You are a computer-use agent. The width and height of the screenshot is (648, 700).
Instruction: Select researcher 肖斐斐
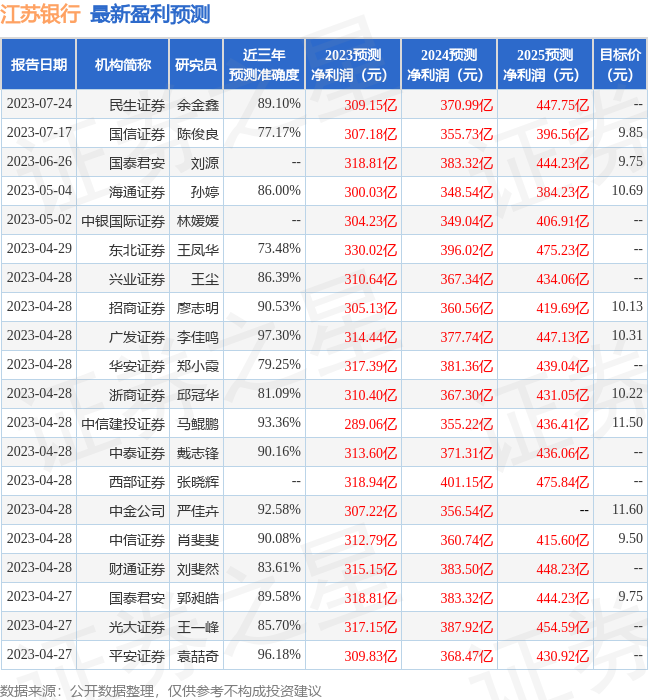pyautogui.click(x=198, y=541)
